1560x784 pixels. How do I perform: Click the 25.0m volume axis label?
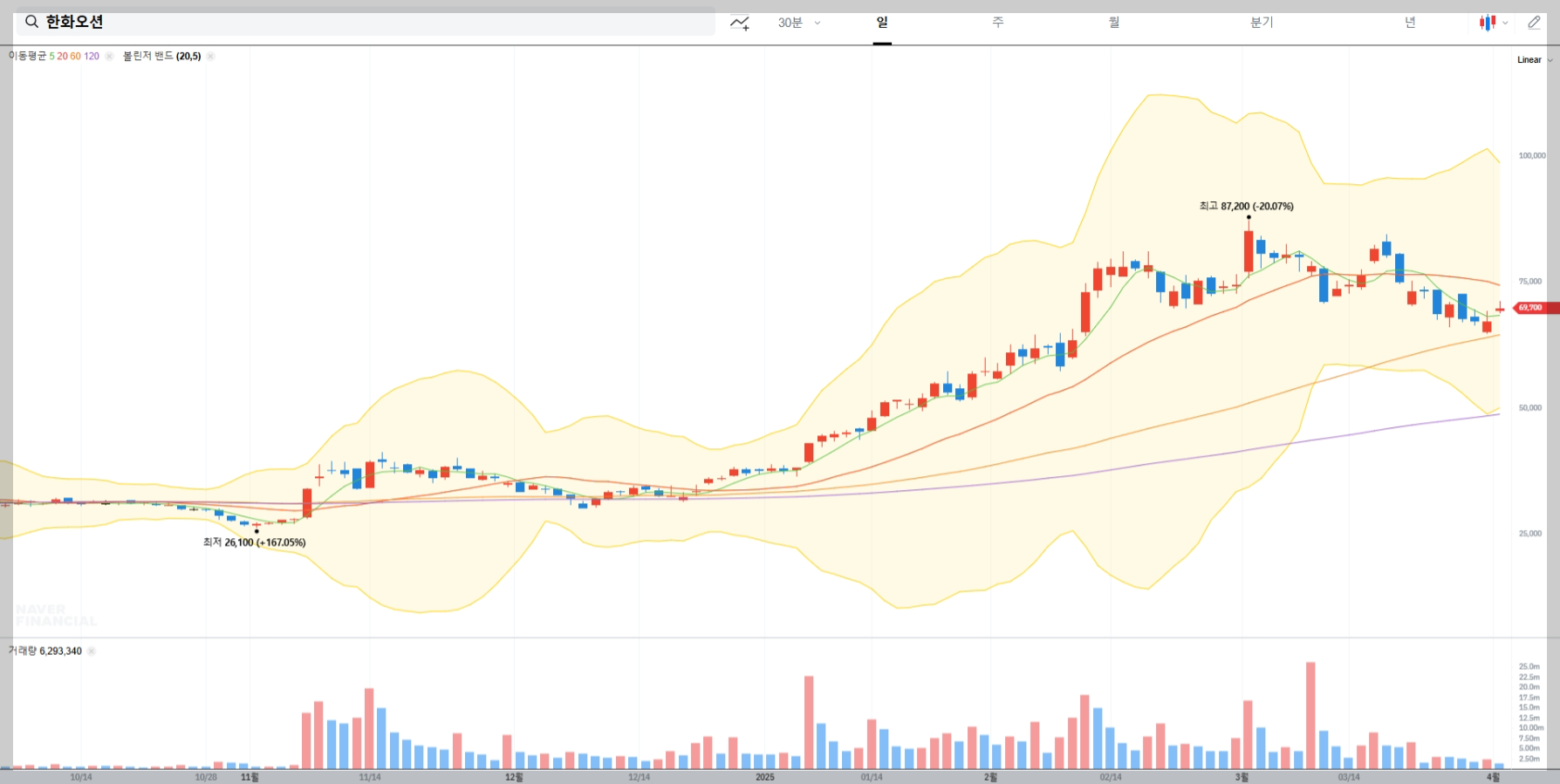(1529, 666)
